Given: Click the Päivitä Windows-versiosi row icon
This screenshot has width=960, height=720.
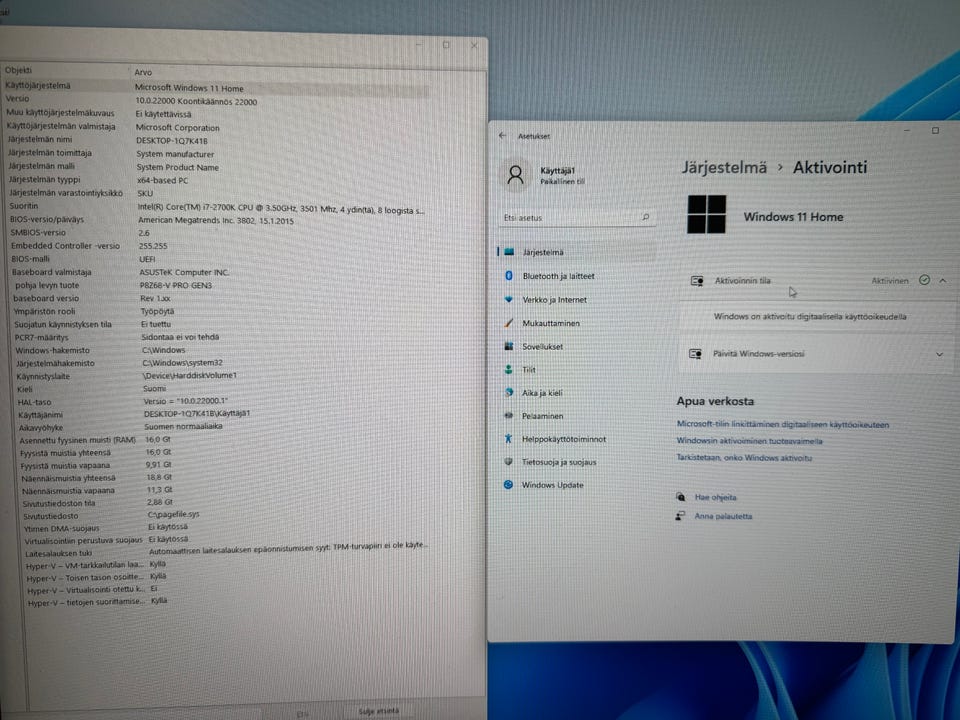Looking at the screenshot, I should pos(695,353).
